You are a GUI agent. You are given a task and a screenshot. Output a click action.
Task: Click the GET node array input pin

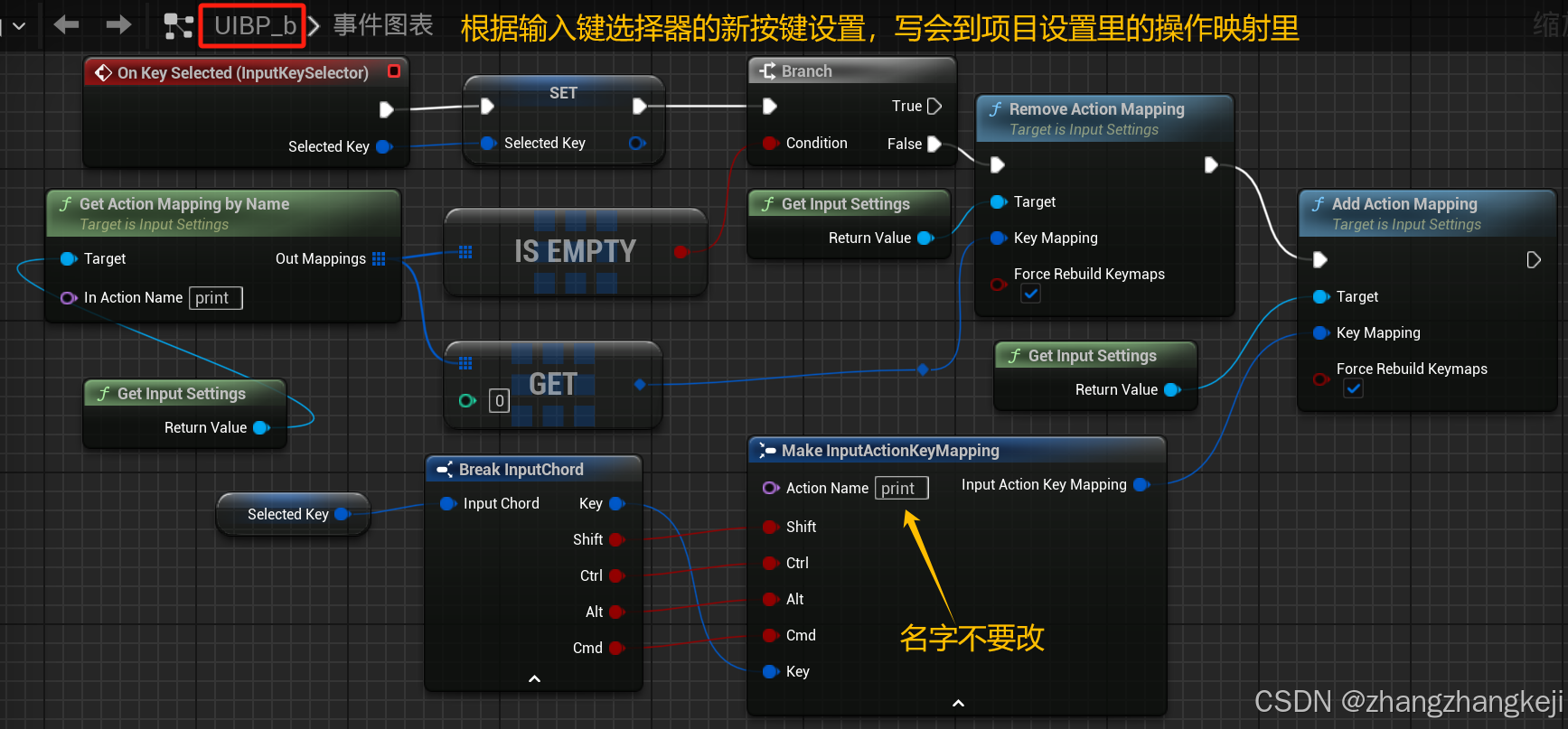tap(465, 363)
